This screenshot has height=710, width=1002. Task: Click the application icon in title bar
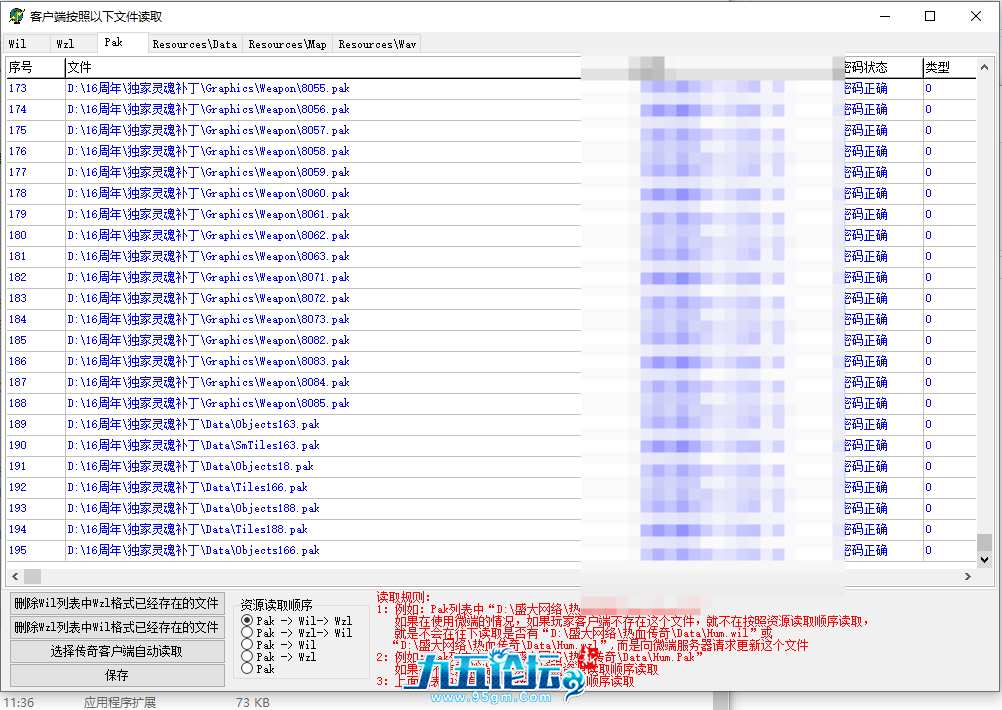[x=17, y=16]
